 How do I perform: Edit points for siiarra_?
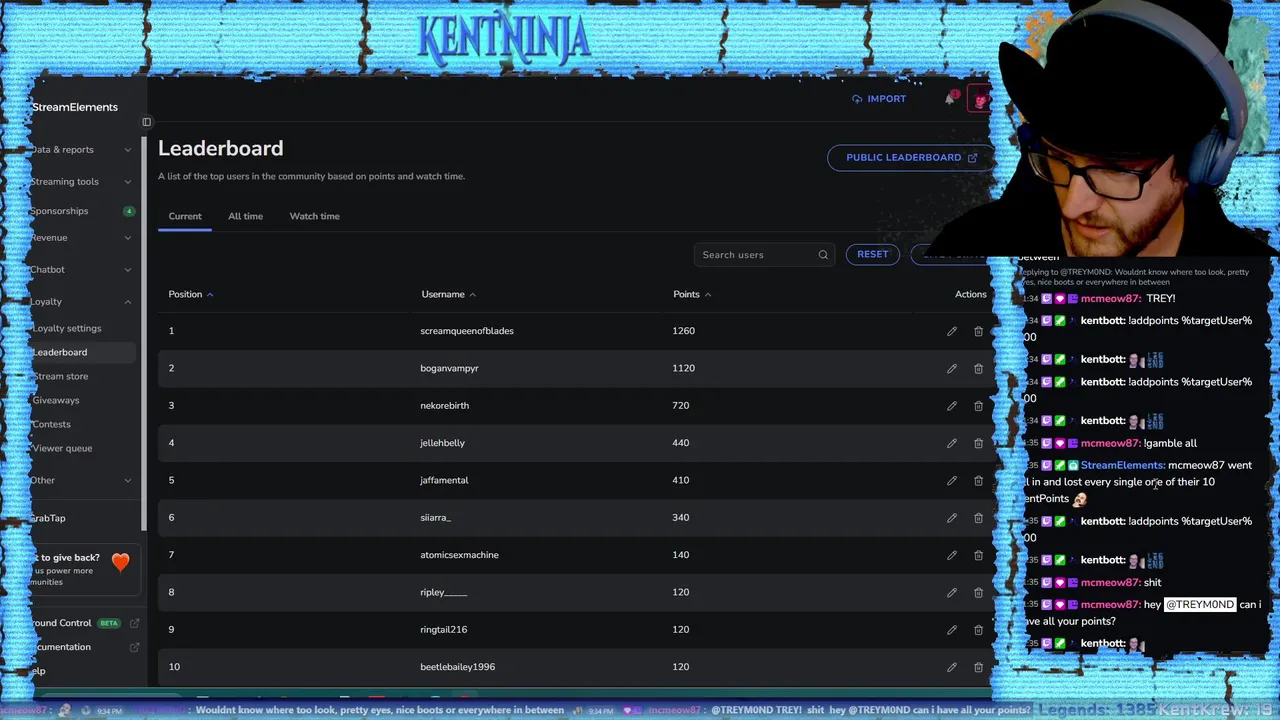point(952,517)
